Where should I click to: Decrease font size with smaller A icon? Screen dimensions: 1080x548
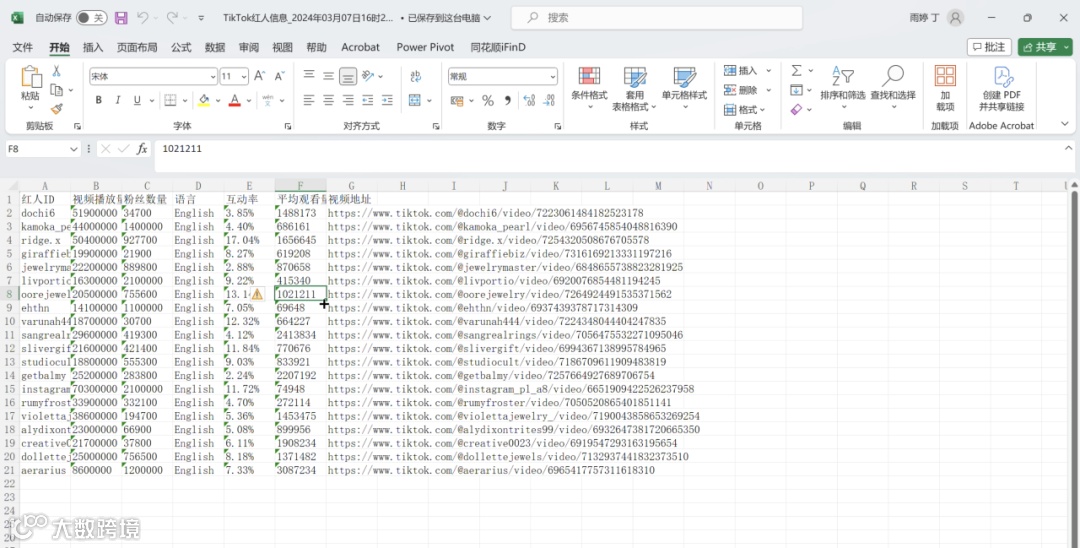(279, 76)
